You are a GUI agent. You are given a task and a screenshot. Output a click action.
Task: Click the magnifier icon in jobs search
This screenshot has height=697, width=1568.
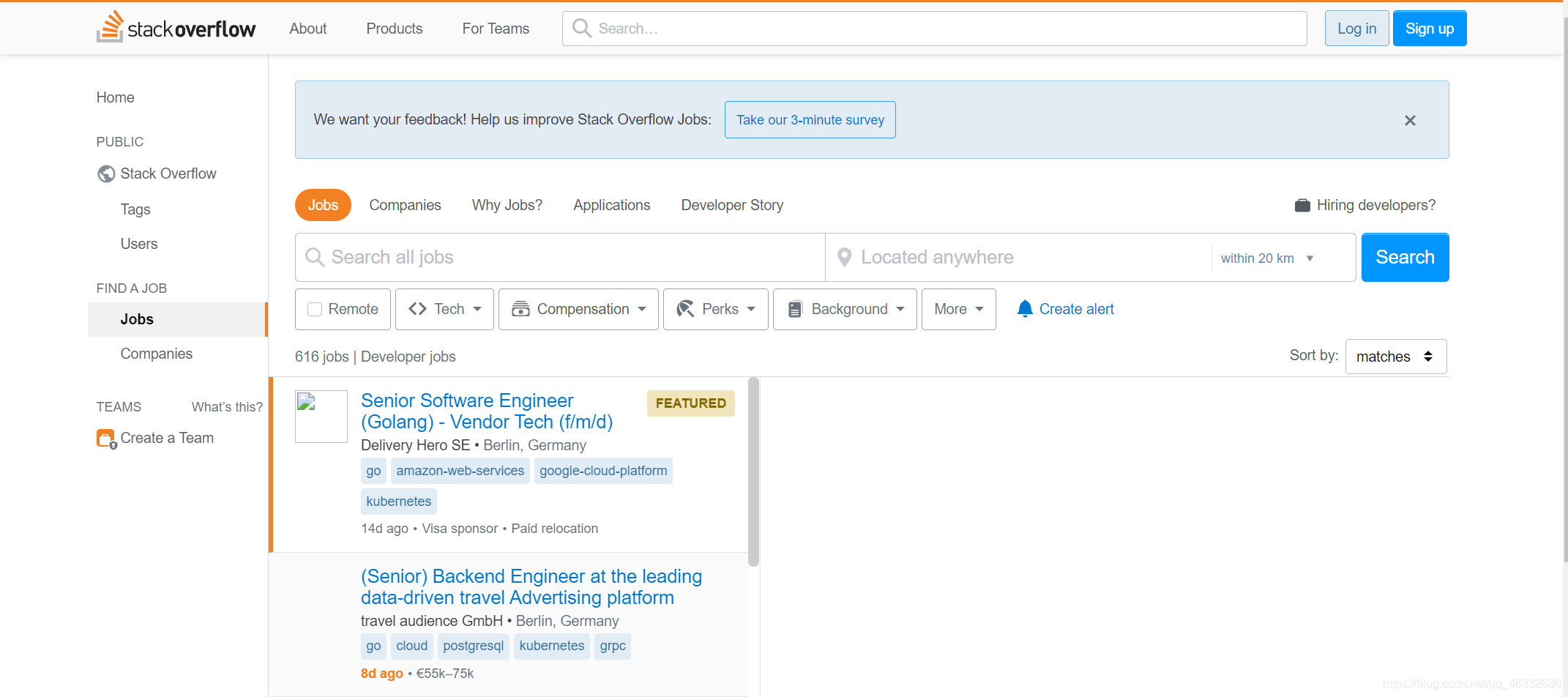(315, 257)
